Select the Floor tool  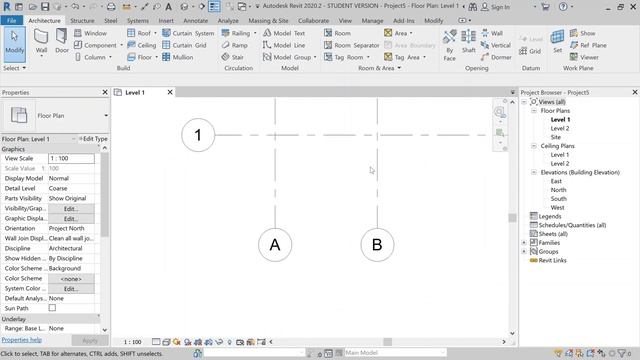[x=140, y=57]
